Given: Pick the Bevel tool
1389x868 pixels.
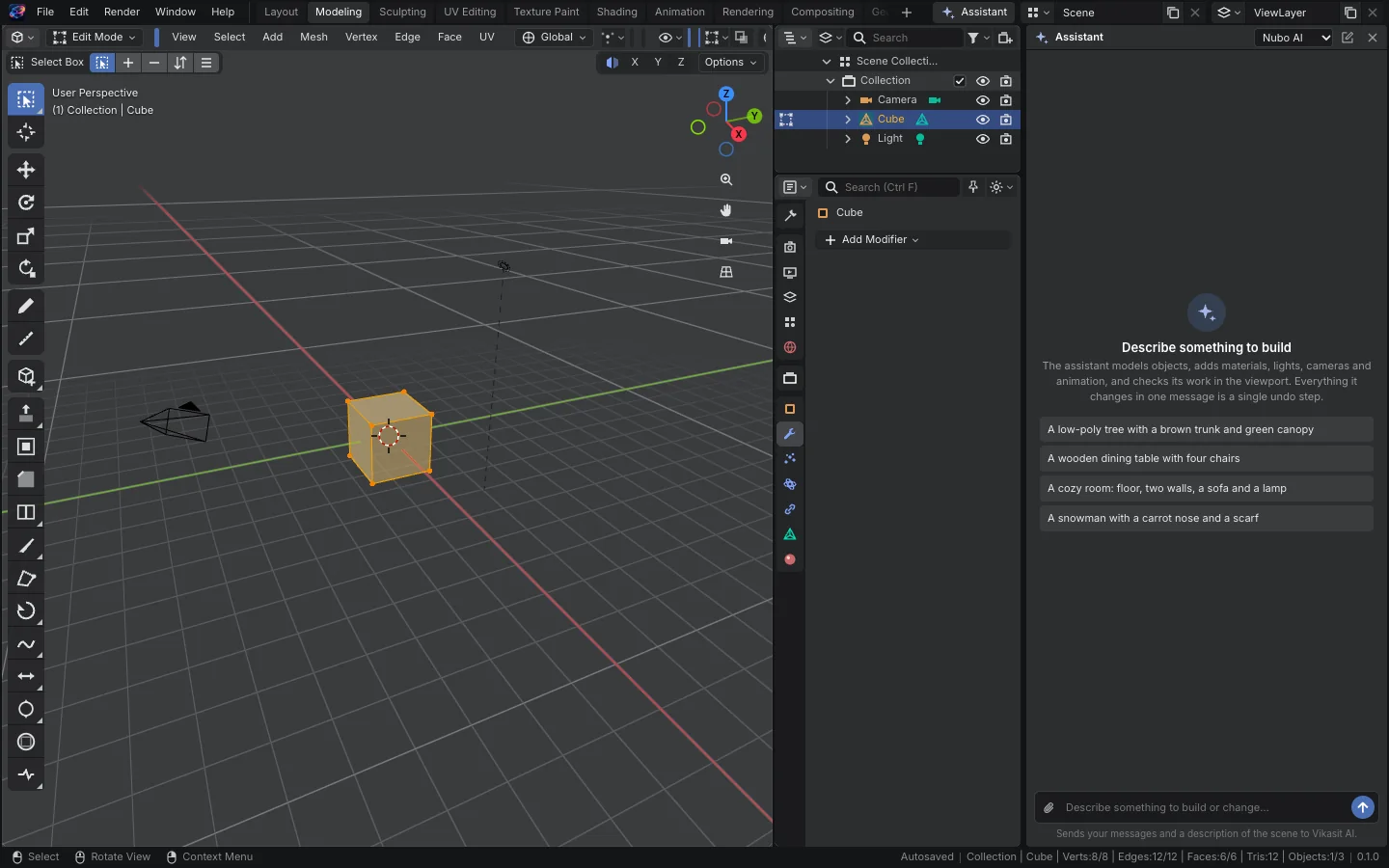Looking at the screenshot, I should click(x=26, y=479).
